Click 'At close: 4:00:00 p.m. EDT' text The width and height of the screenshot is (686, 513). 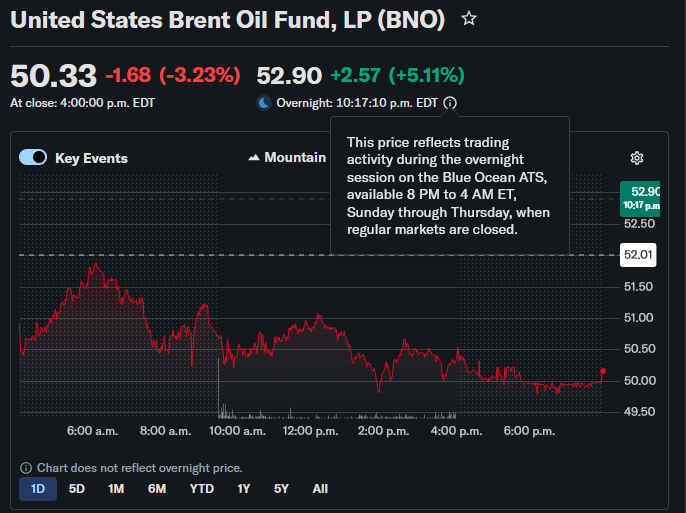point(82,103)
